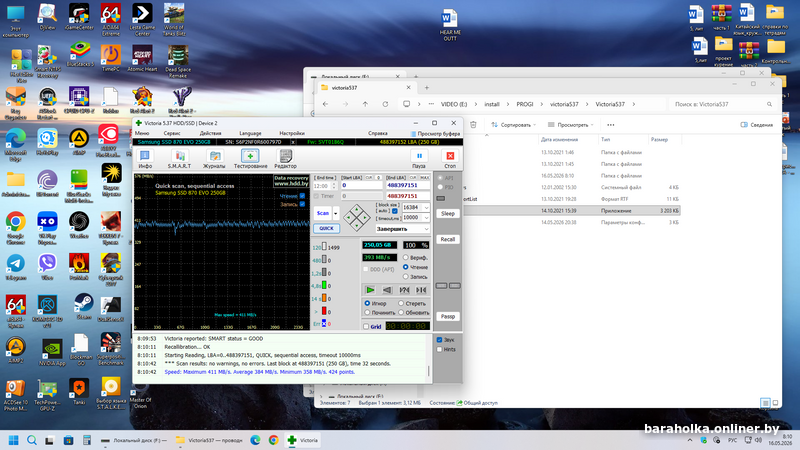Open the Scan button dropdown arrow

coord(336,213)
